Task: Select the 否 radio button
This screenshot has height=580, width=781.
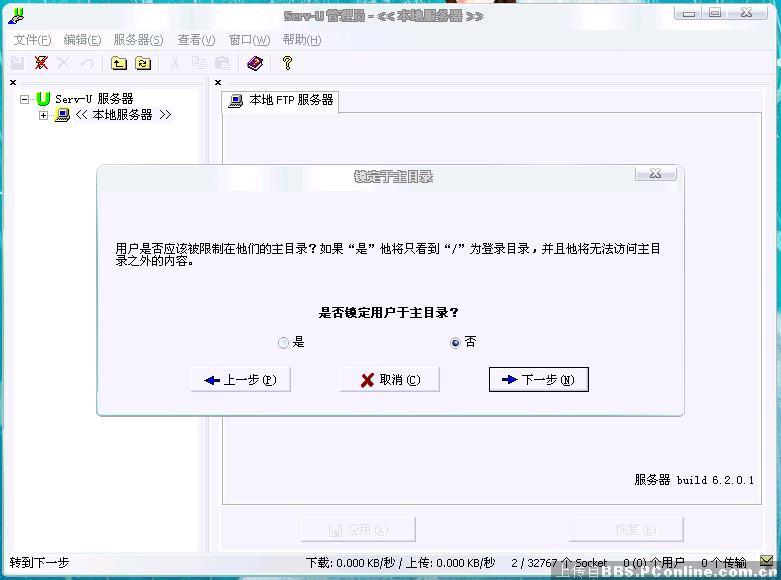Action: [456, 343]
